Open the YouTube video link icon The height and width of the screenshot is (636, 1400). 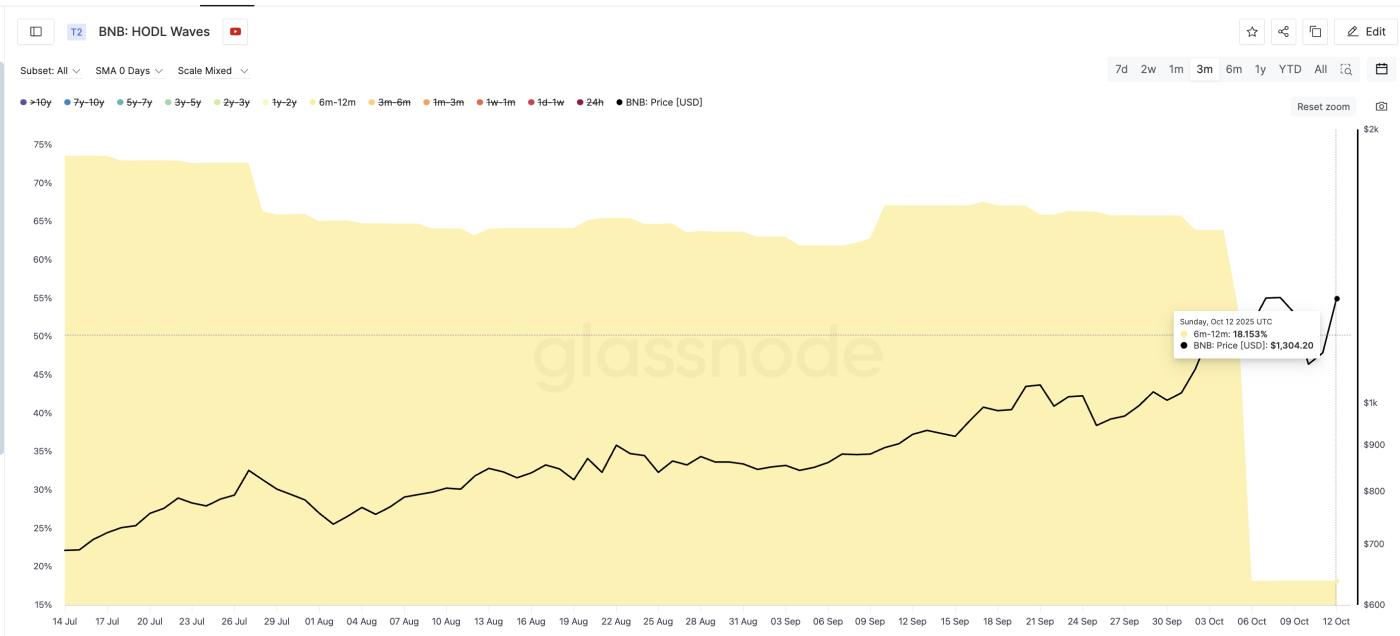click(235, 32)
